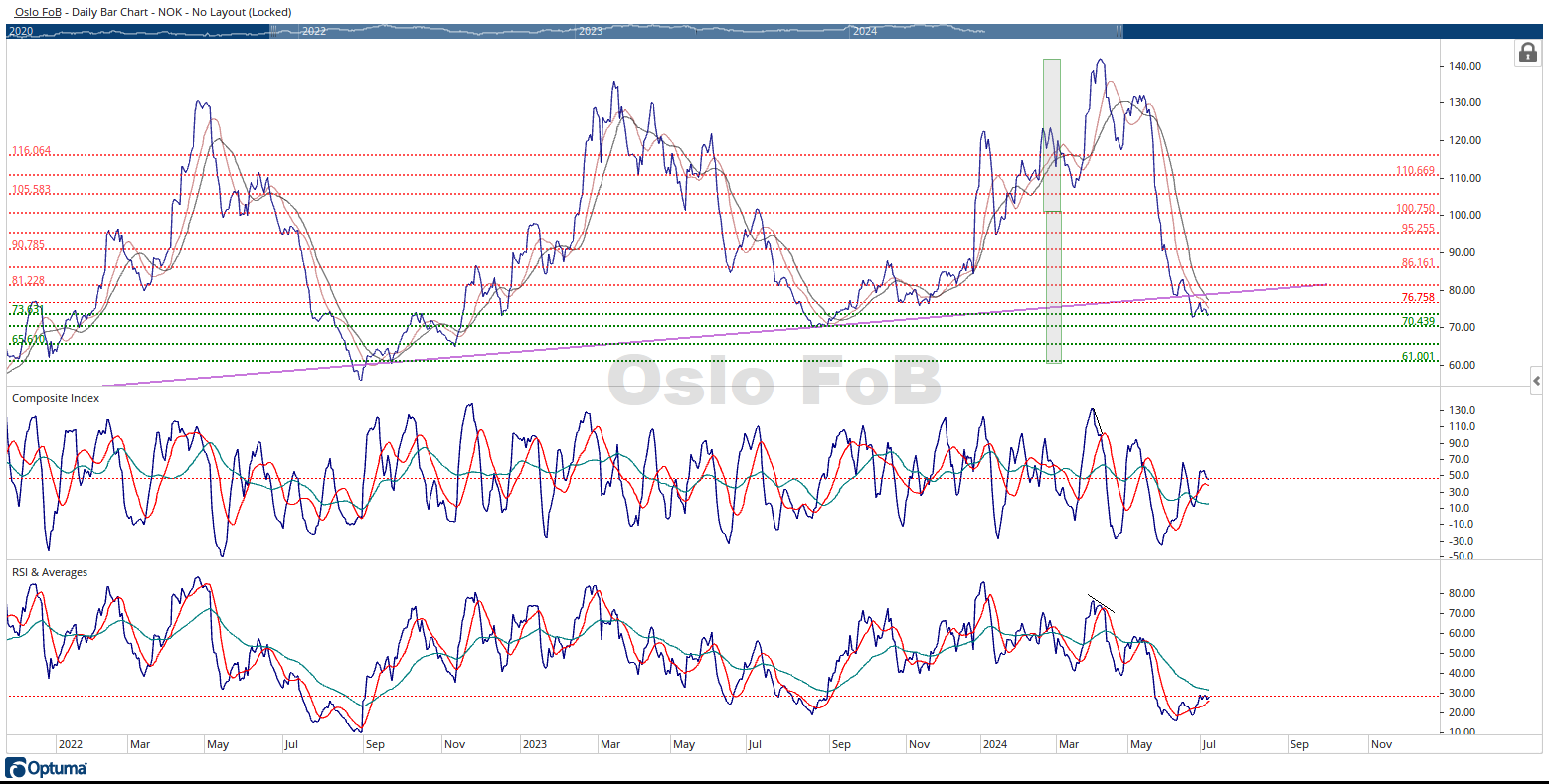Viewport: 1549px width, 784px height.
Task: Select the 116.064 level label
Action: point(31,151)
